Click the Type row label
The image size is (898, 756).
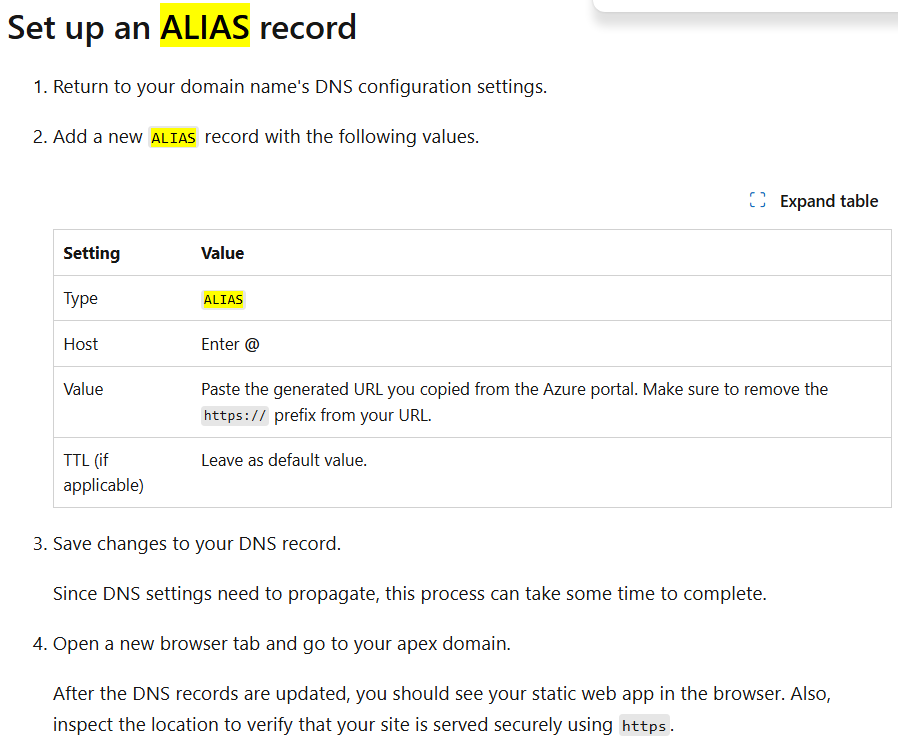click(80, 299)
